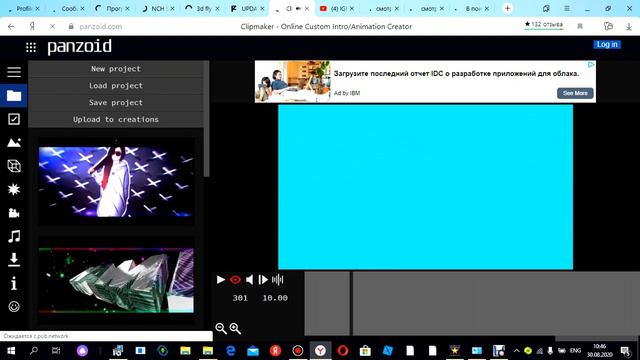Screen dimensions: 640x360
Task: Open the hamburger menu in panzoid sidebar
Action: pyautogui.click(x=14, y=72)
